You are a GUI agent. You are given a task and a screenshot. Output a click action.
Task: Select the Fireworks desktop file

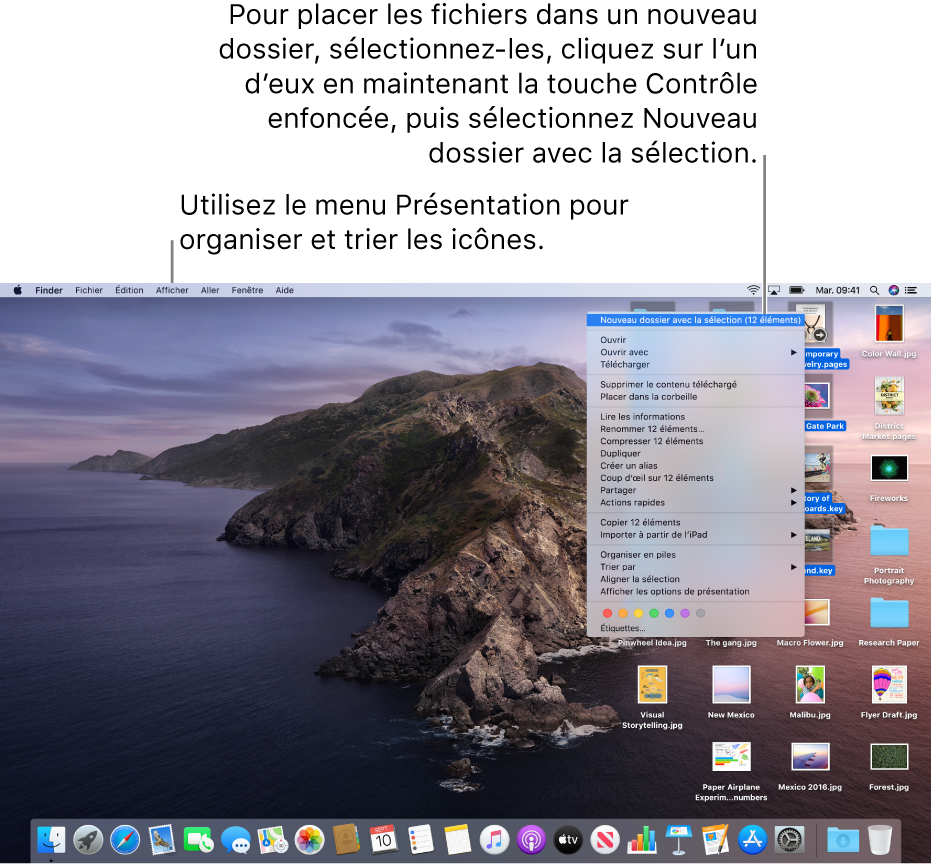(x=889, y=479)
